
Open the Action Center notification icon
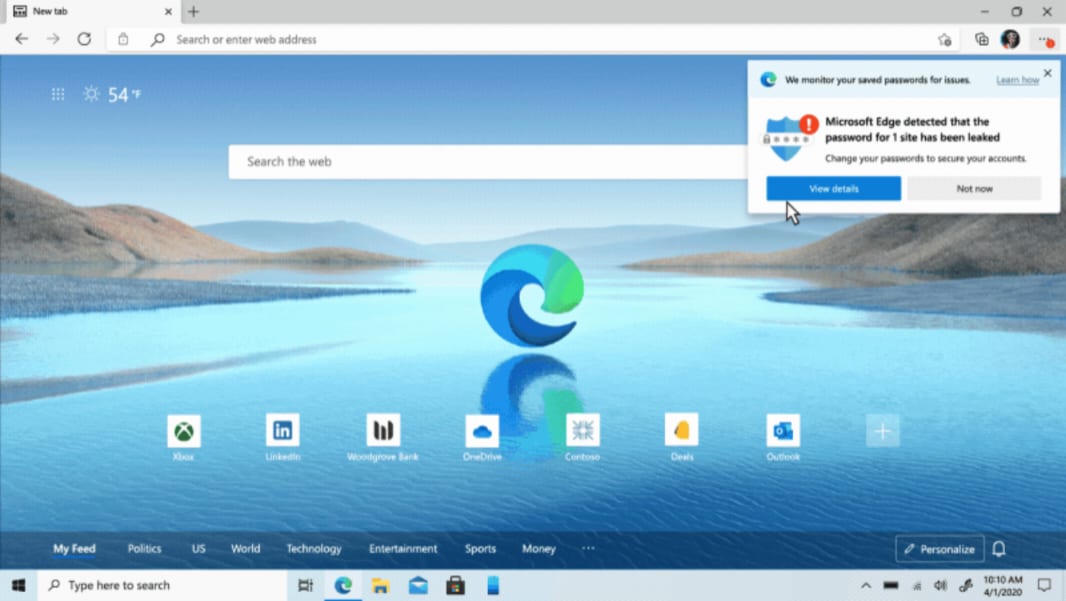[x=1044, y=585]
